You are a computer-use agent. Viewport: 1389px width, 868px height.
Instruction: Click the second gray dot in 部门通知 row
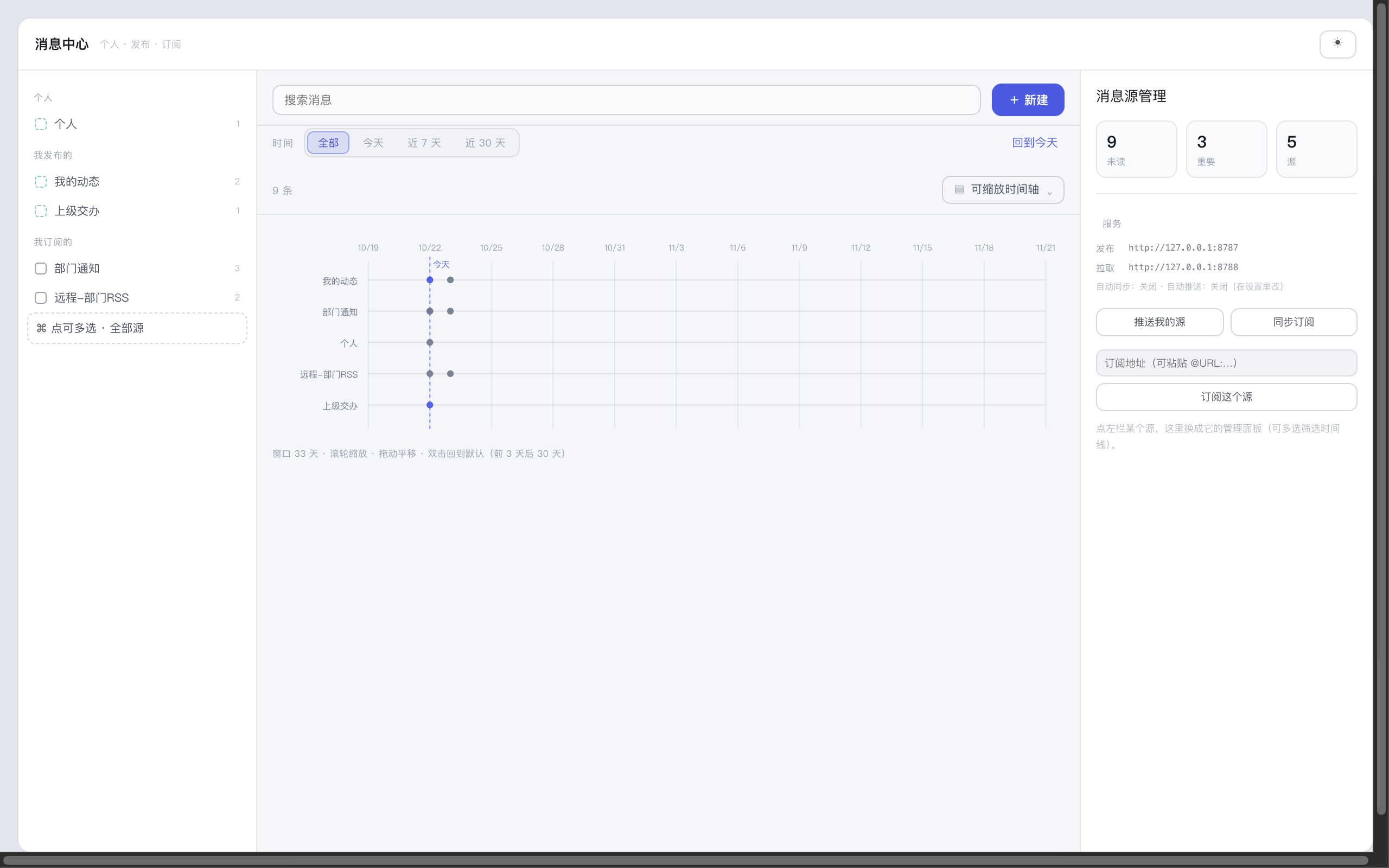point(450,311)
